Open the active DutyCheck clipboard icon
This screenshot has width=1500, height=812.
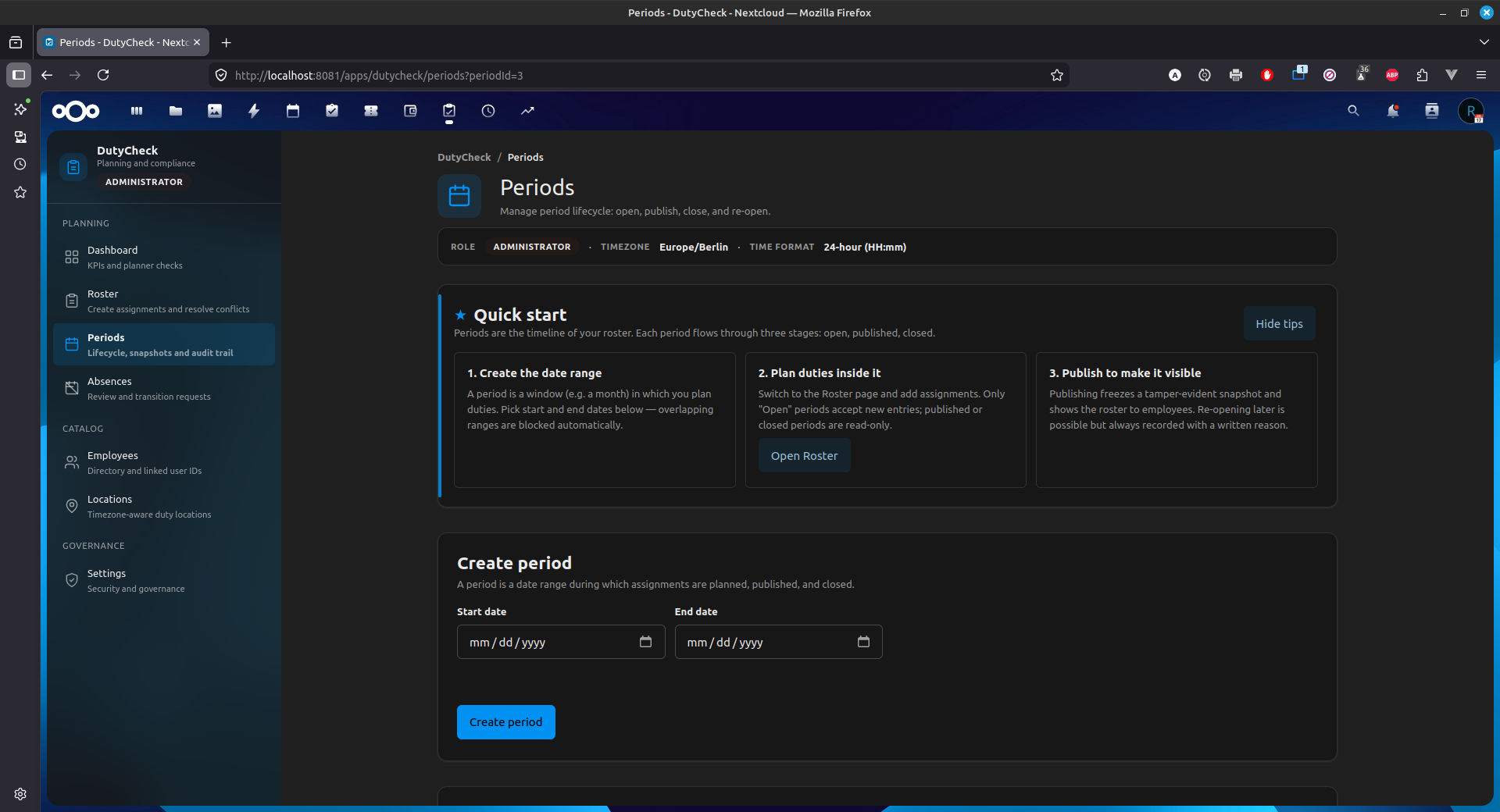pos(449,111)
